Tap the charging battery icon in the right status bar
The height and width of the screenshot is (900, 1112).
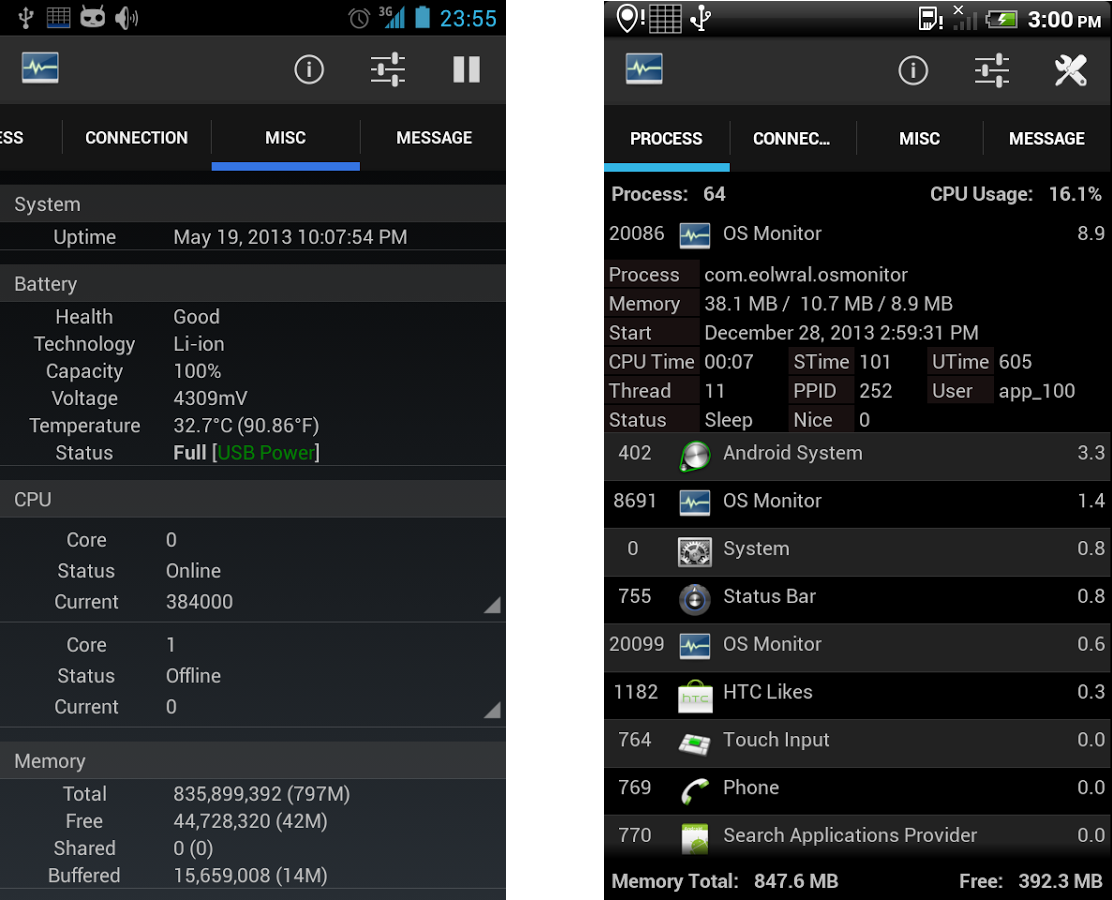pos(1001,19)
